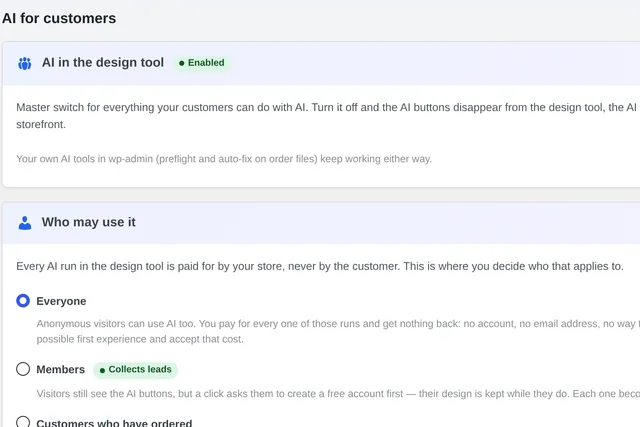Click the note about Your own AI tools in wp-admin
The image size is (640, 427).
click(224, 159)
